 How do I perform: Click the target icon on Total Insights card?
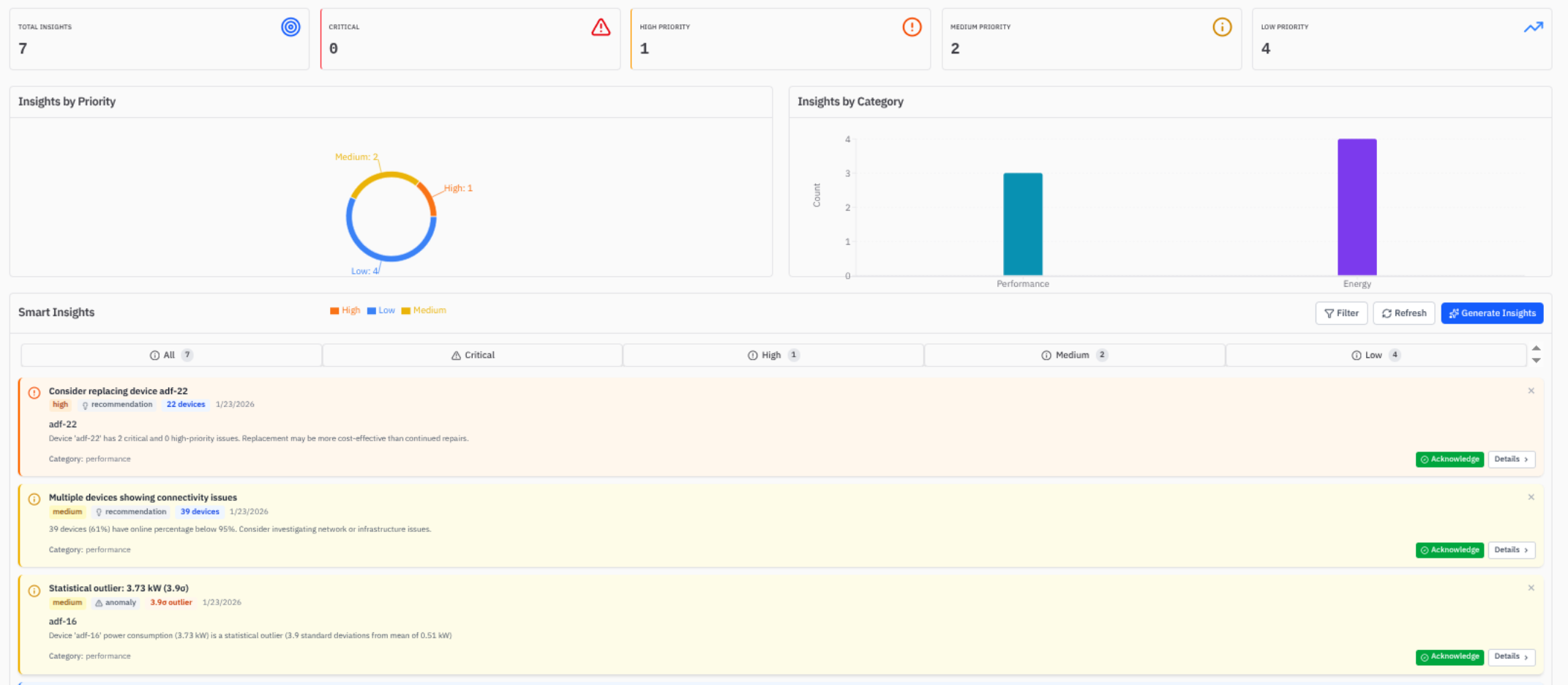(290, 26)
